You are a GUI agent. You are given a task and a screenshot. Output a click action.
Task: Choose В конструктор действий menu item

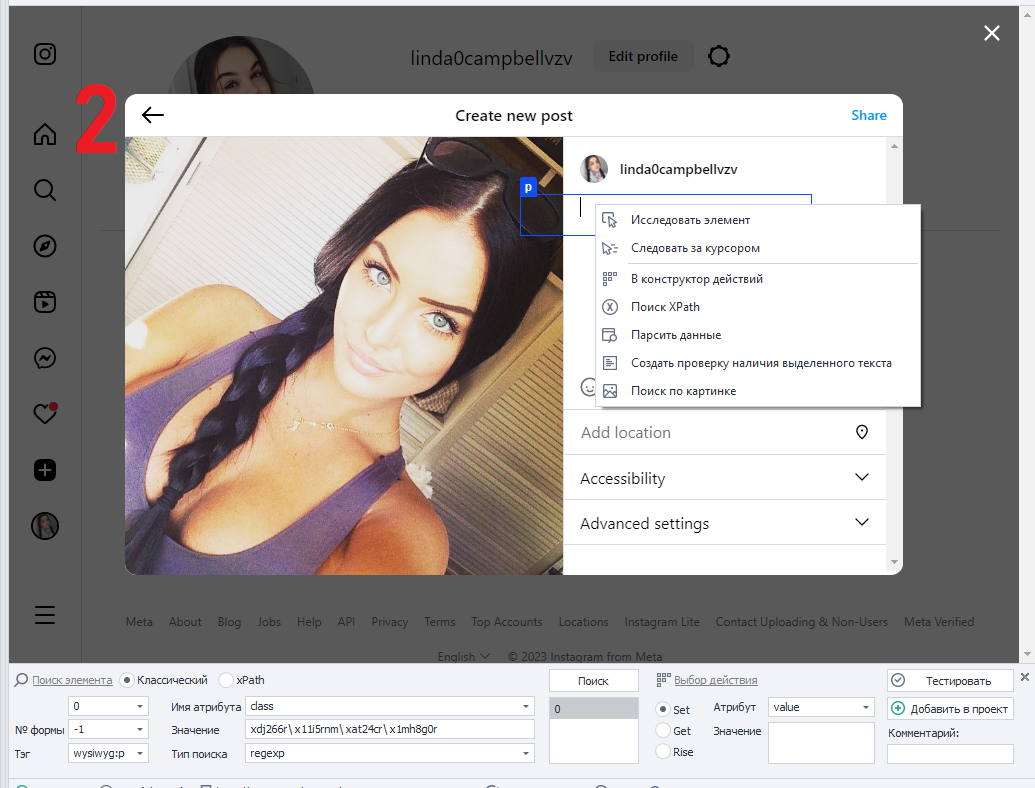(x=758, y=279)
